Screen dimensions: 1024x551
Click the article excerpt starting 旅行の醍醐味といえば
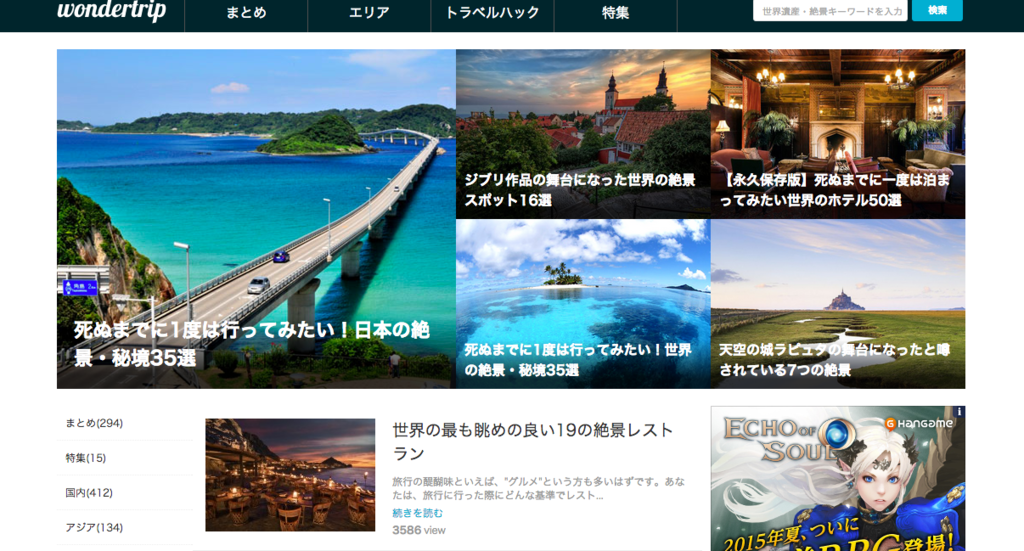point(539,488)
